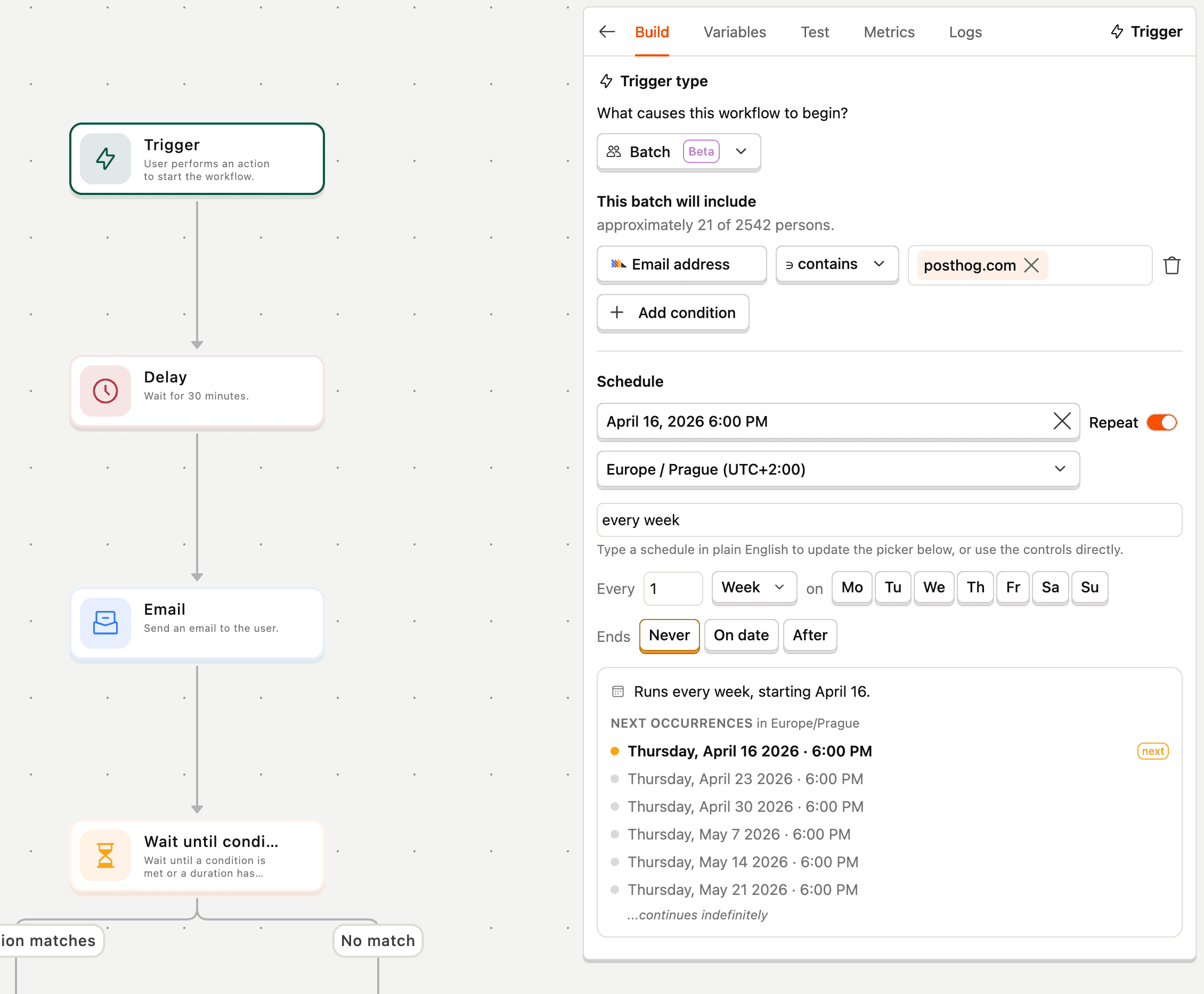Click the plain English schedule input
This screenshot has height=994, width=1204.
tap(889, 520)
